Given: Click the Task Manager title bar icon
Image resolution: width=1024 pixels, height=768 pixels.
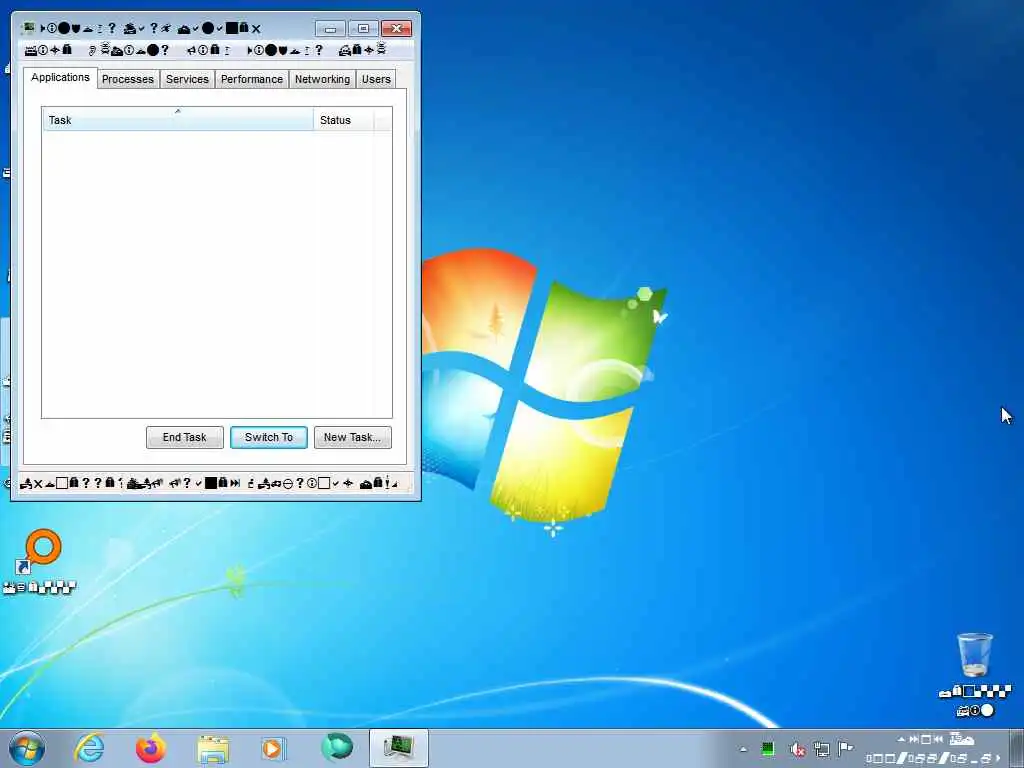Looking at the screenshot, I should tap(28, 28).
